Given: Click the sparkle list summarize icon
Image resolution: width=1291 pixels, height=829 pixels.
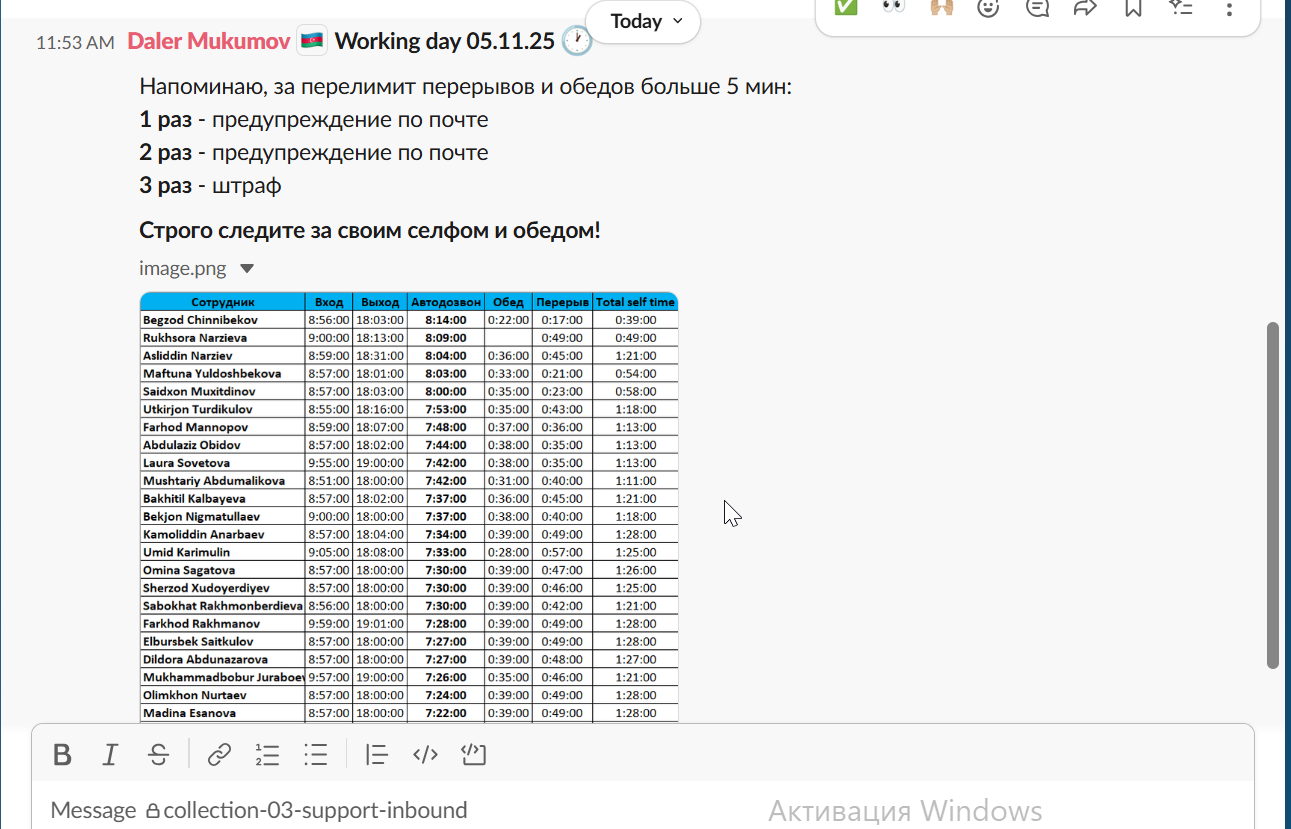Looking at the screenshot, I should pos(1181,8).
